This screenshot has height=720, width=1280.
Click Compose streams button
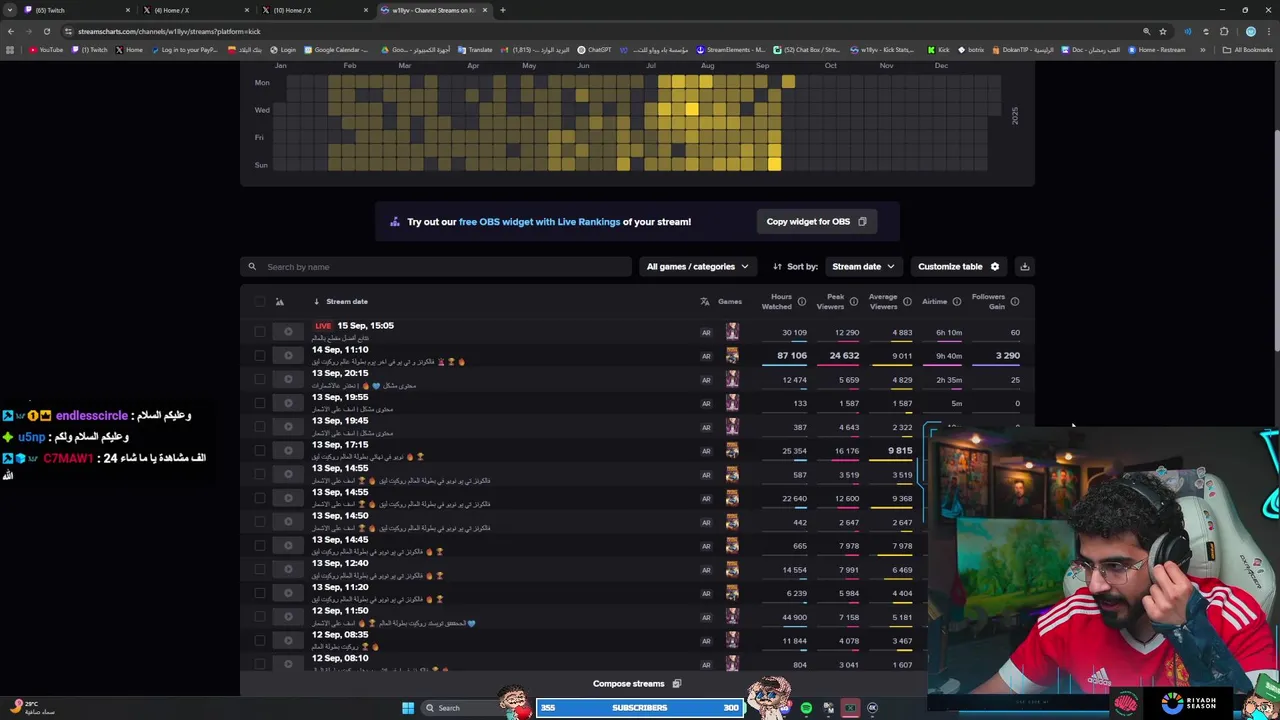click(637, 684)
